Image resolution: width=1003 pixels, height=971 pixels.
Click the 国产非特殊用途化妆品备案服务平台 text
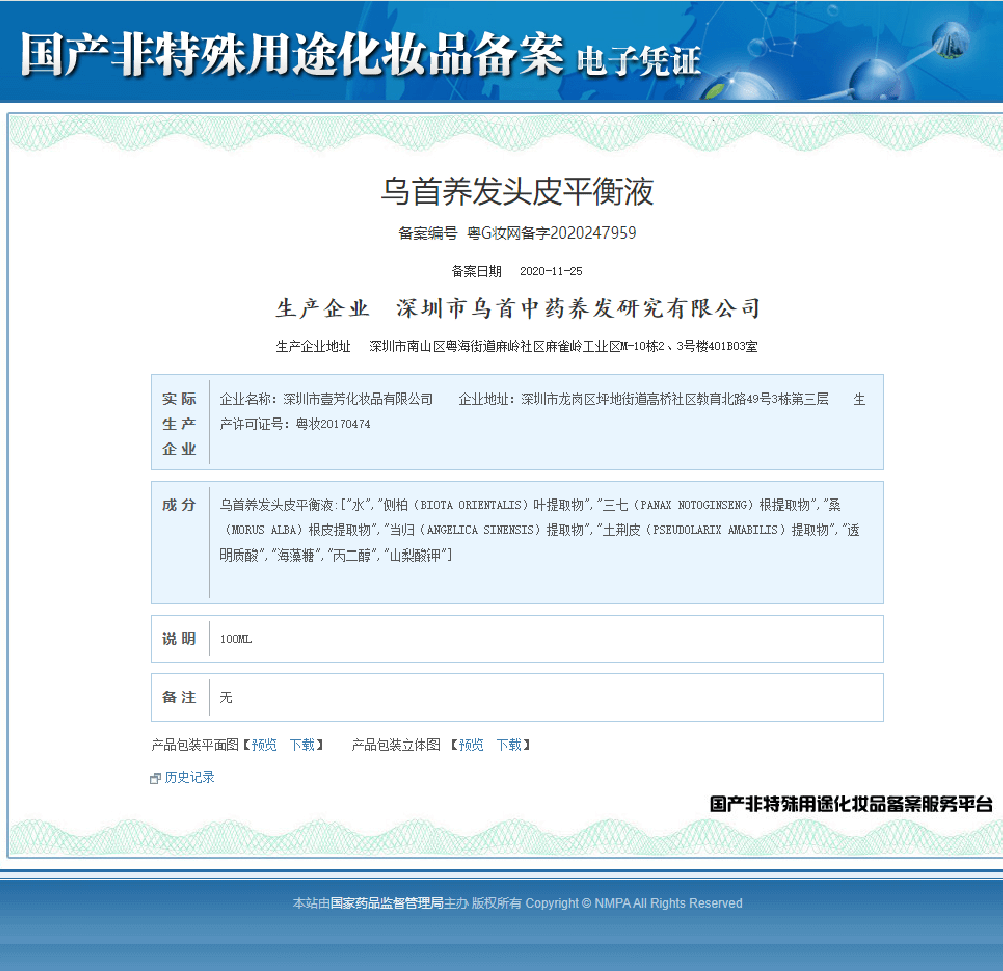point(851,803)
